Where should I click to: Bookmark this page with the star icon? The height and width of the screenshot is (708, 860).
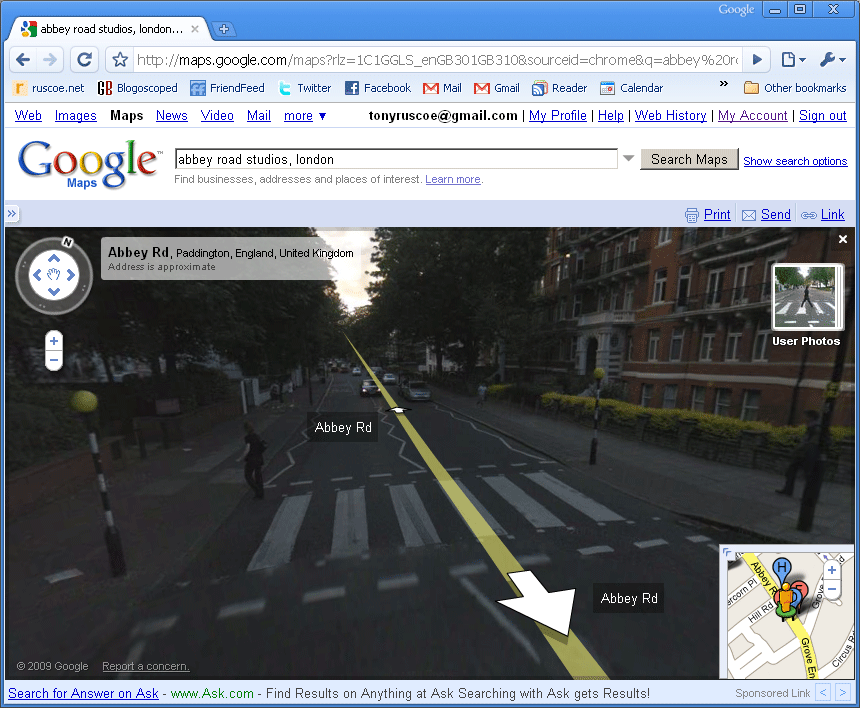coord(119,59)
